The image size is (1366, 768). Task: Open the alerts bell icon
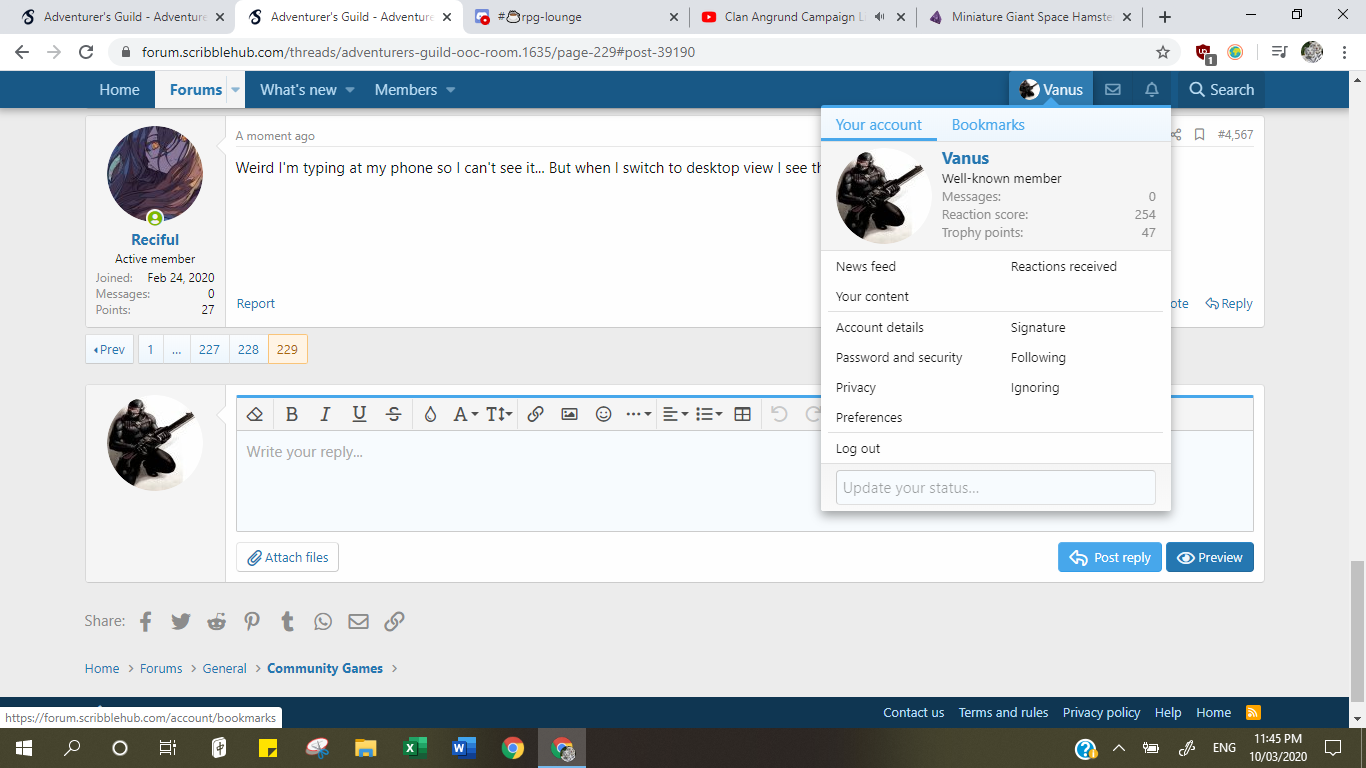click(1151, 90)
